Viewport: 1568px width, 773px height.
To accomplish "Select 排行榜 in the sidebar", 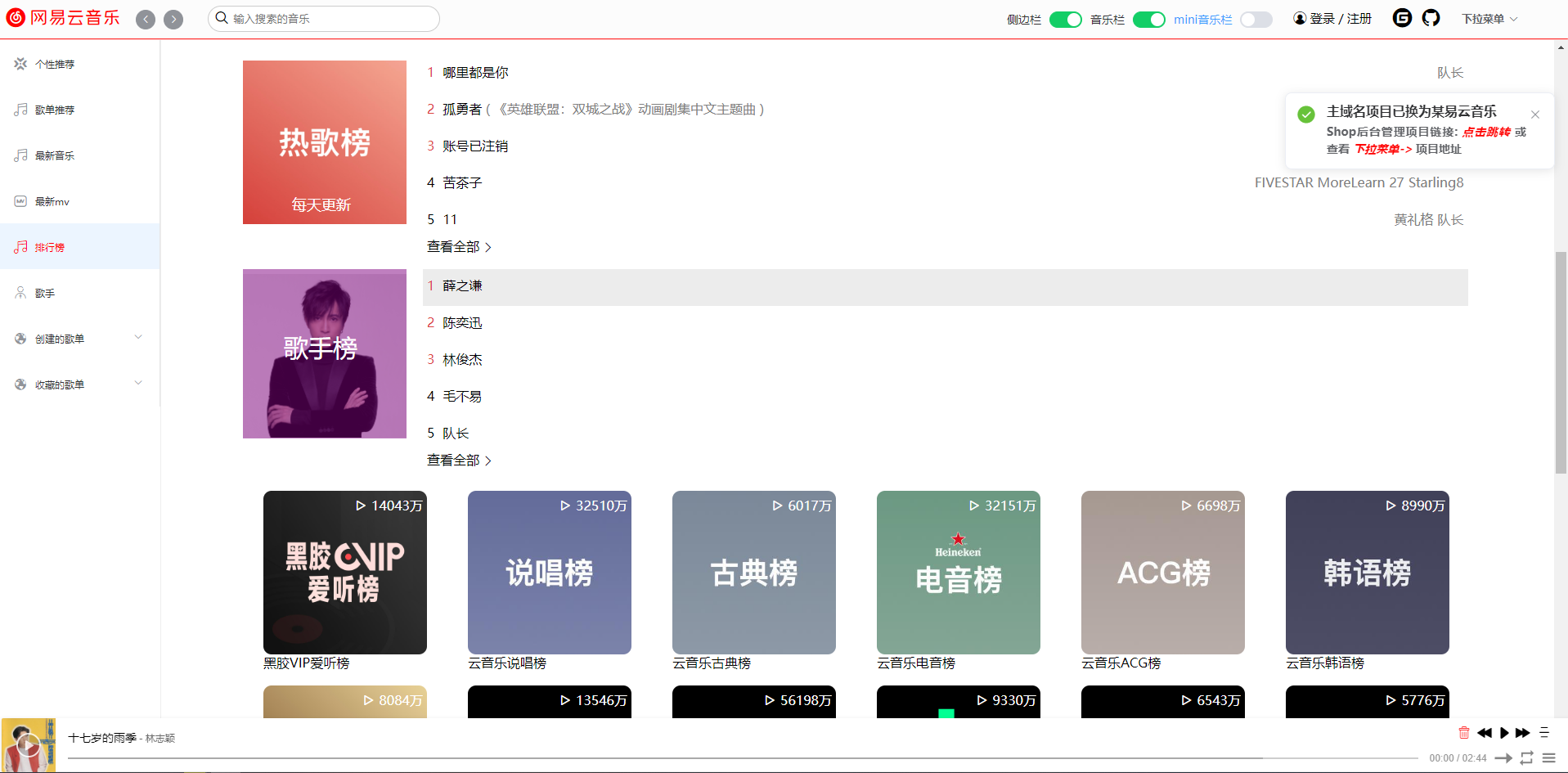I will point(80,246).
